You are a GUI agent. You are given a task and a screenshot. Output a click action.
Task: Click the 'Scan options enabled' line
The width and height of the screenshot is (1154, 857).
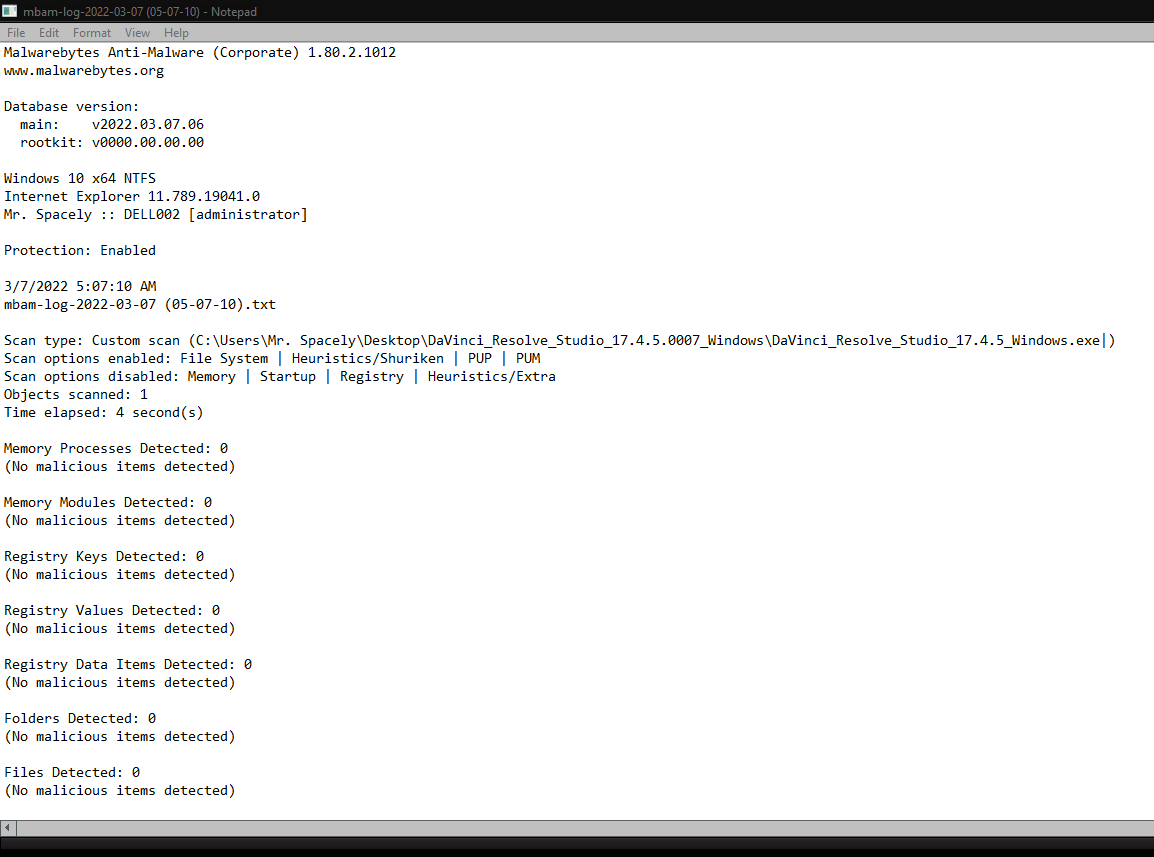click(x=272, y=359)
